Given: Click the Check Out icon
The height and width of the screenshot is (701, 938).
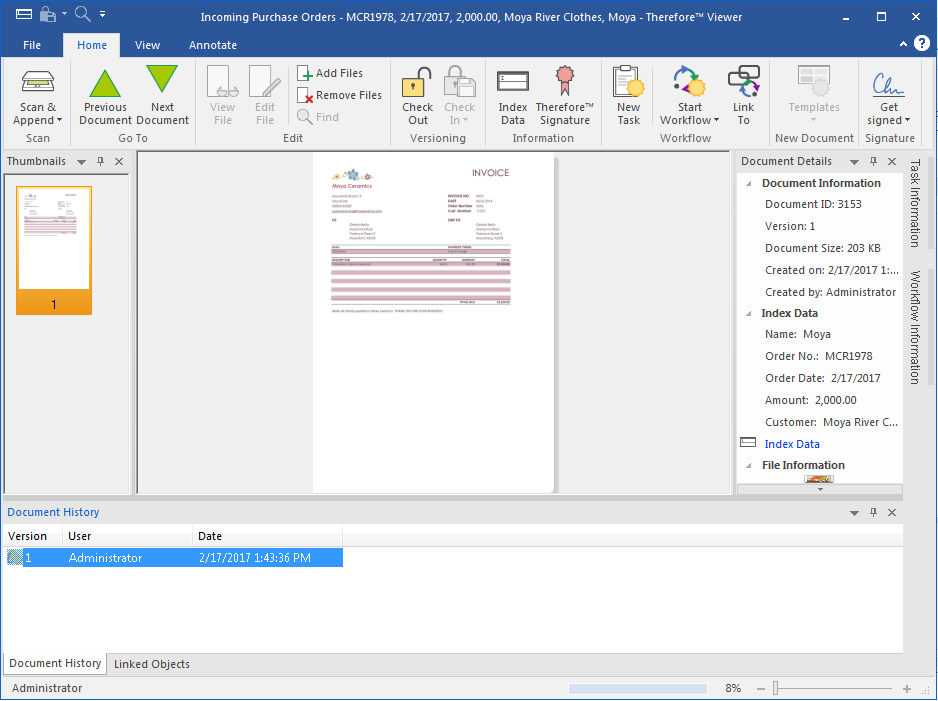Looking at the screenshot, I should [x=417, y=84].
